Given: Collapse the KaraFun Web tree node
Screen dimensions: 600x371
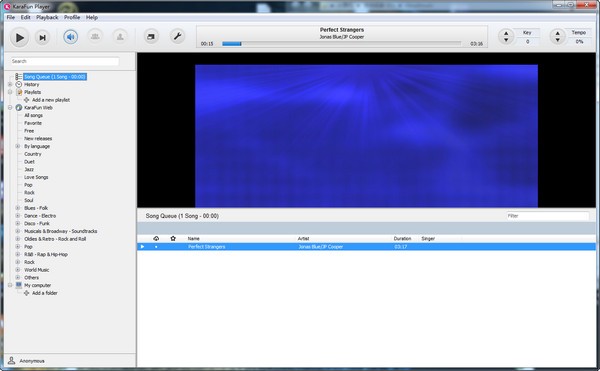Looking at the screenshot, I should pyautogui.click(x=10, y=107).
